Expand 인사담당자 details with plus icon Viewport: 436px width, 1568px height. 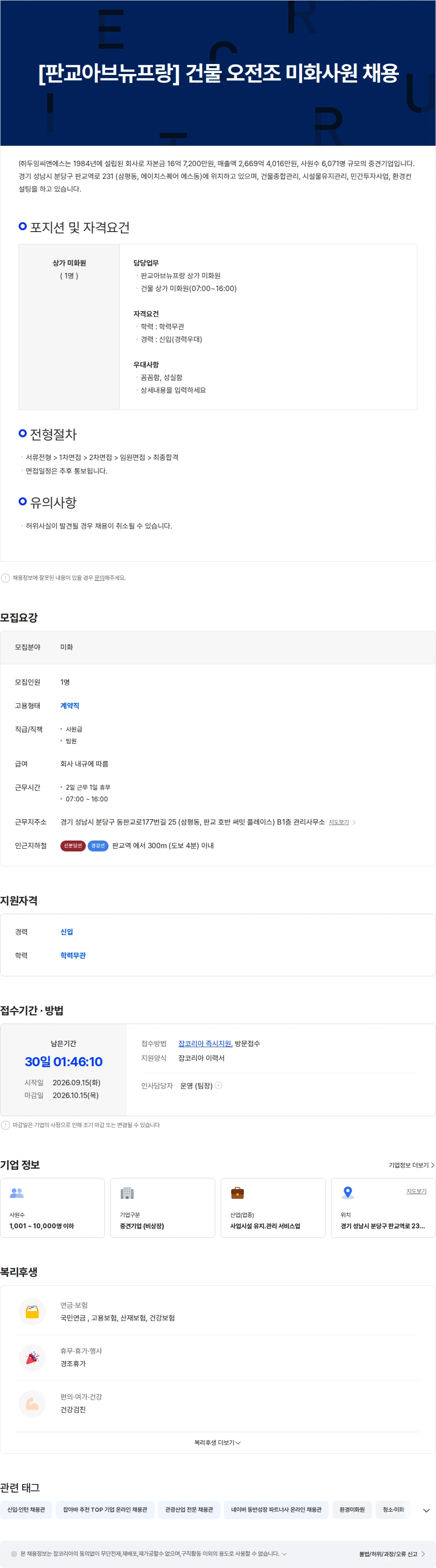pos(218,1085)
